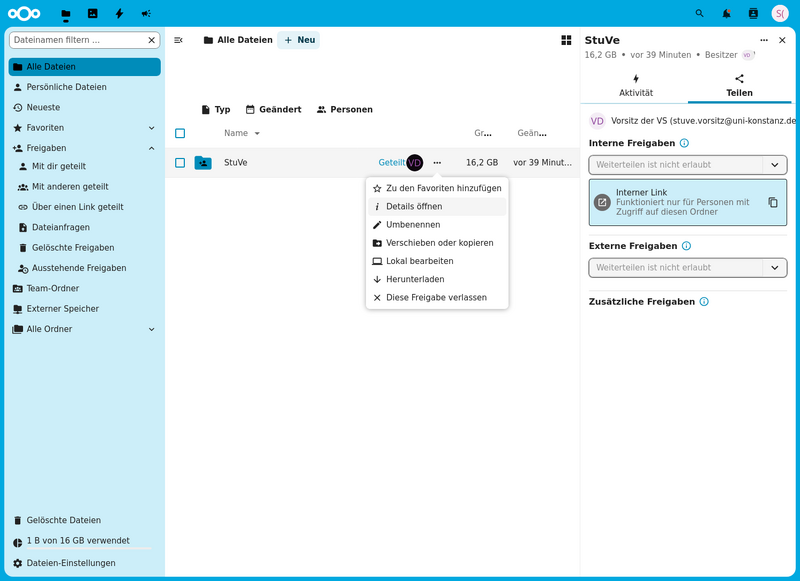
Task: Toggle the select-all checkbox in file list
Action: pyautogui.click(x=180, y=133)
